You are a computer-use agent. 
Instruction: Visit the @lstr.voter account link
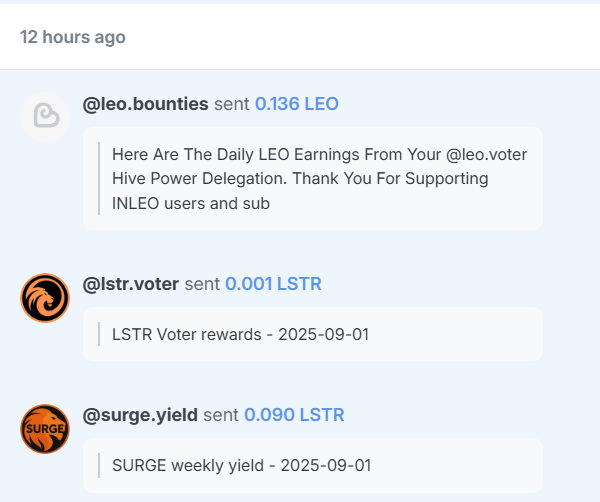[x=131, y=284]
